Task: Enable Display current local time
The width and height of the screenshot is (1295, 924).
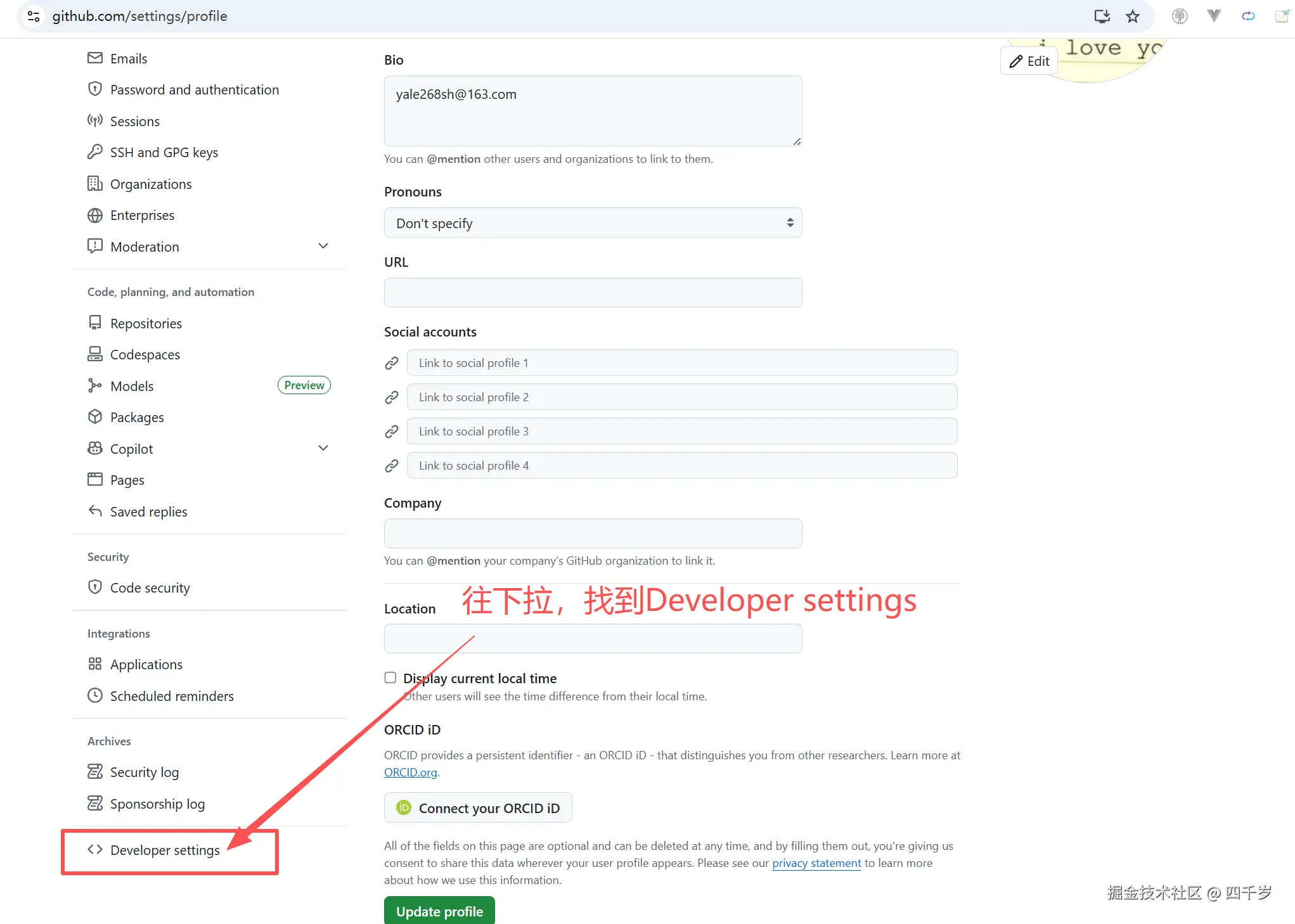Action: [390, 677]
